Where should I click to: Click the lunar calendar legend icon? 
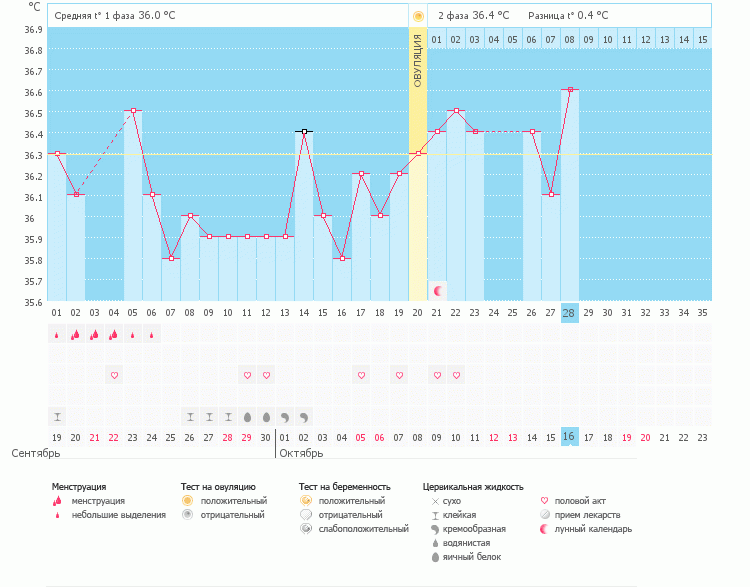point(545,528)
